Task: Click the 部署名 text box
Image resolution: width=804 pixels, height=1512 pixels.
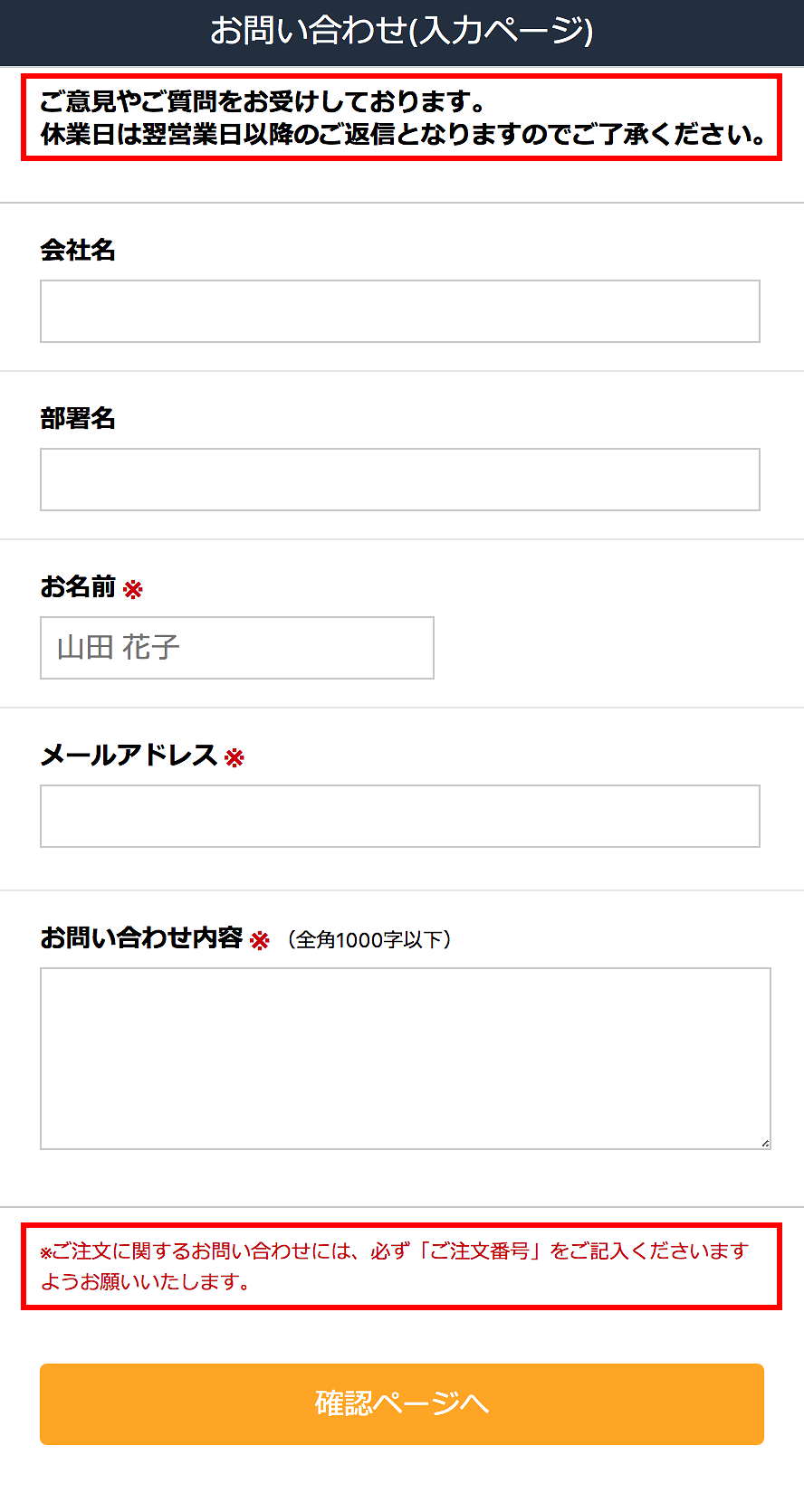Action: pyautogui.click(x=399, y=480)
